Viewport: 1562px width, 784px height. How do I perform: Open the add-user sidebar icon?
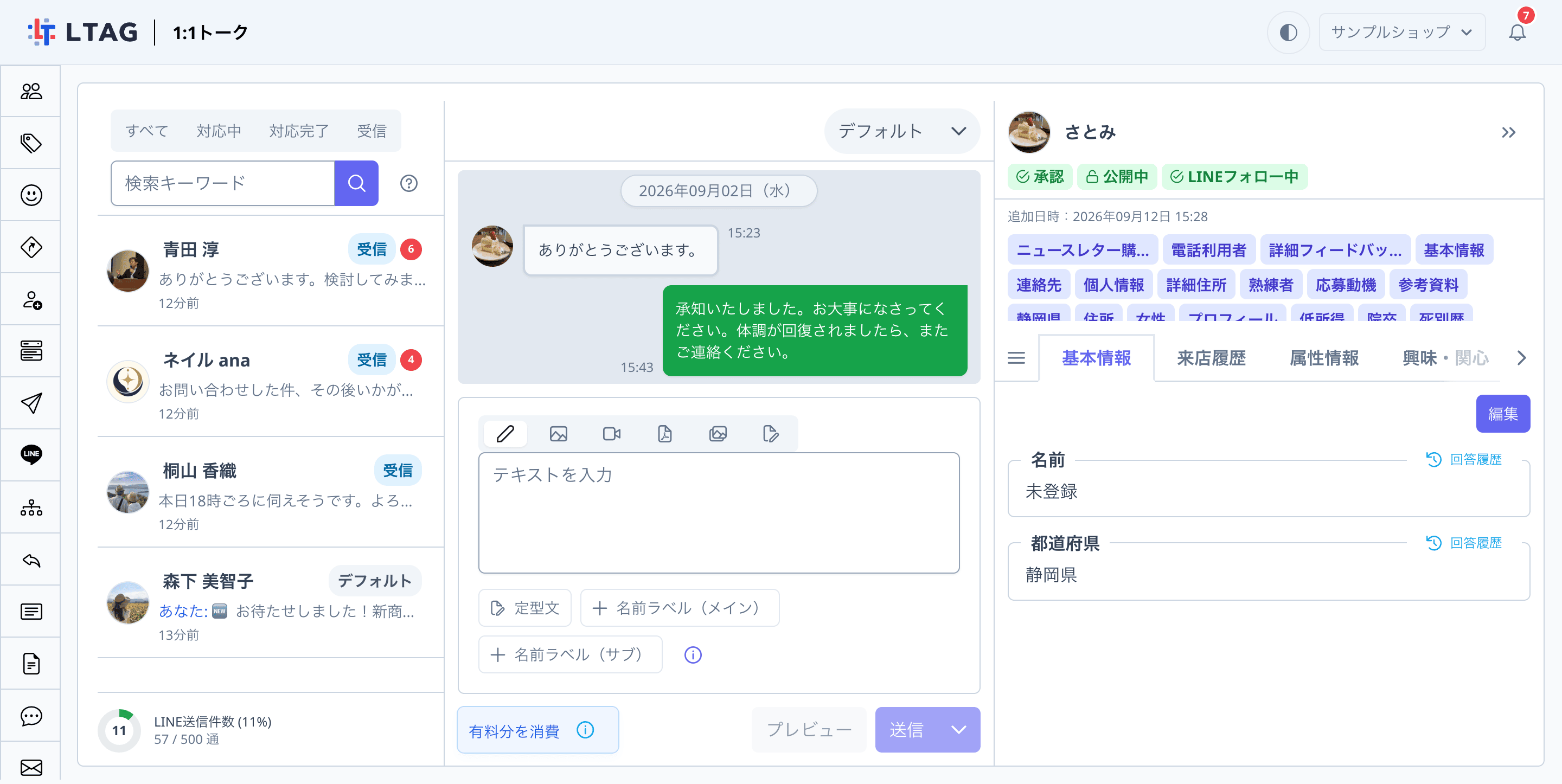click(x=31, y=299)
